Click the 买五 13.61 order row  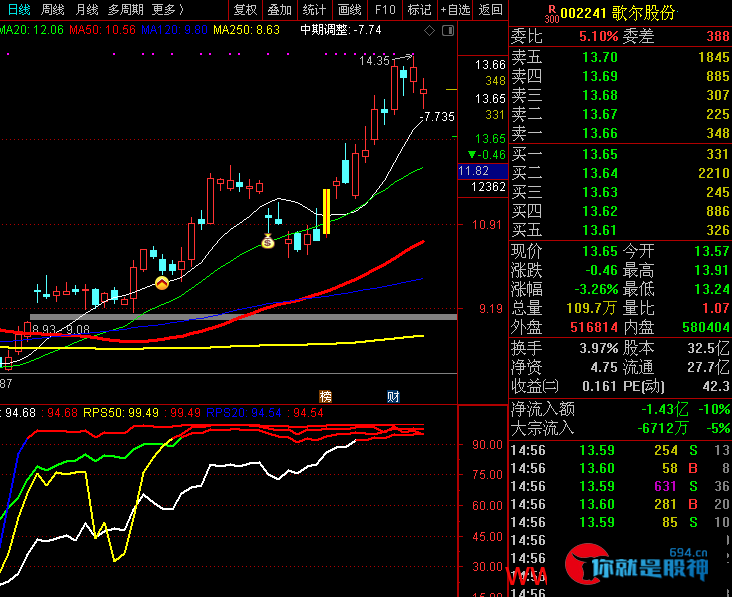pyautogui.click(x=620, y=231)
